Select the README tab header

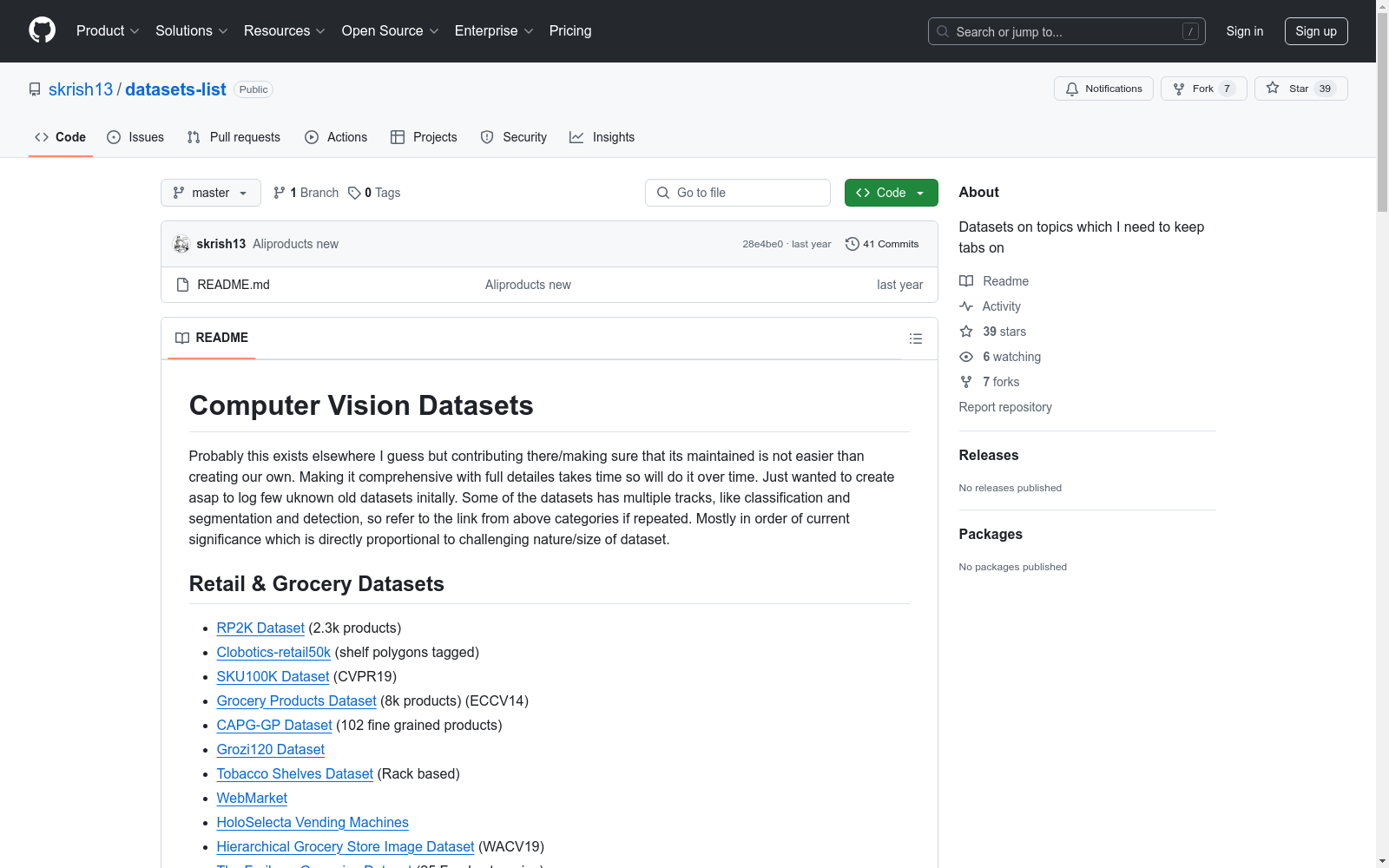tap(212, 338)
